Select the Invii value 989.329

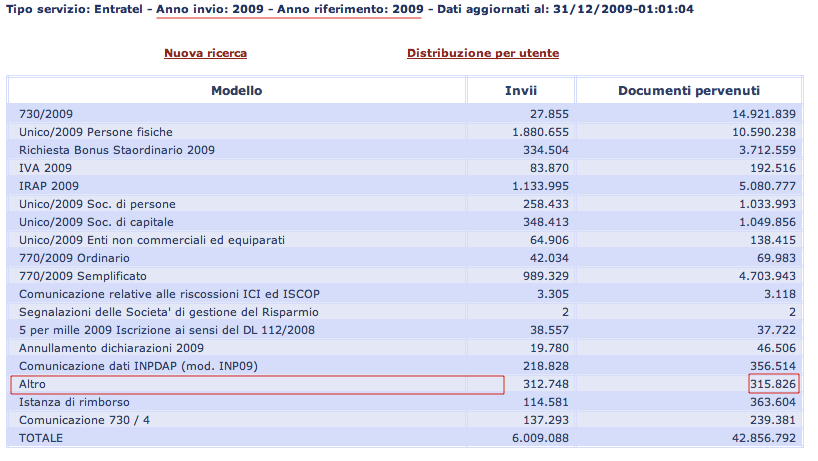pos(546,276)
